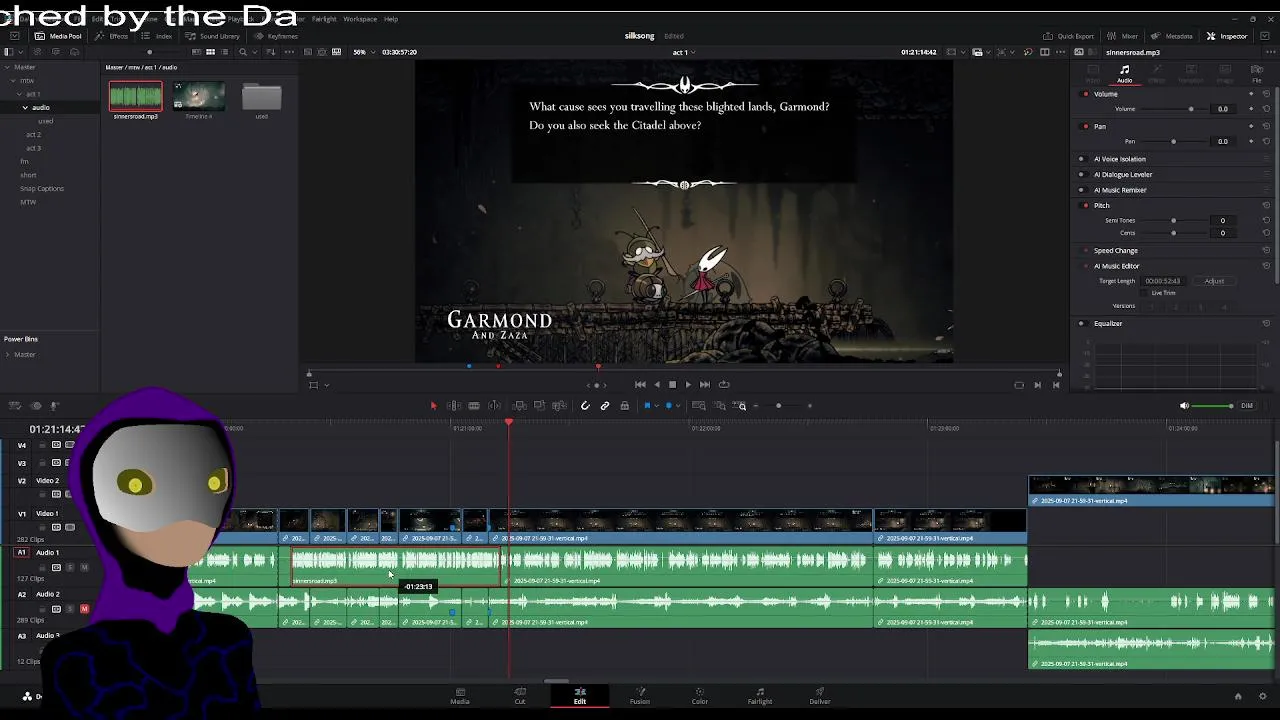Screen dimensions: 1280x720
Task: Open the viewer zoom 56% dropdown
Action: [362, 52]
